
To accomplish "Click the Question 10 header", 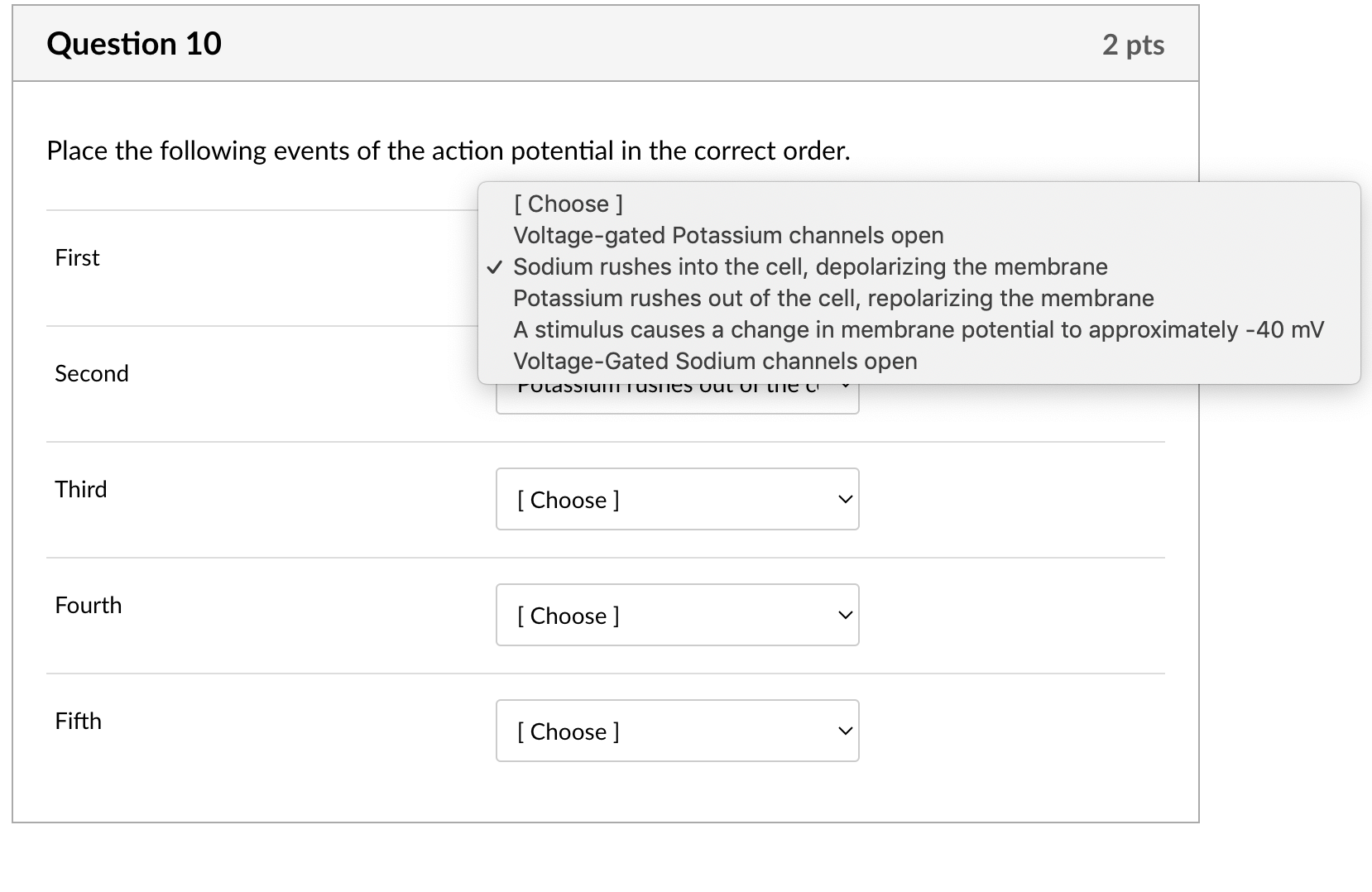I will [x=135, y=43].
